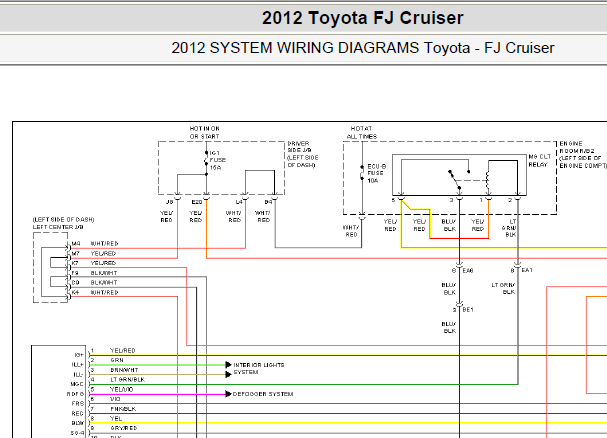This screenshot has height=438, width=607.
Task: Click the BRN/WHT wire color on pin 3
Action: (124, 370)
